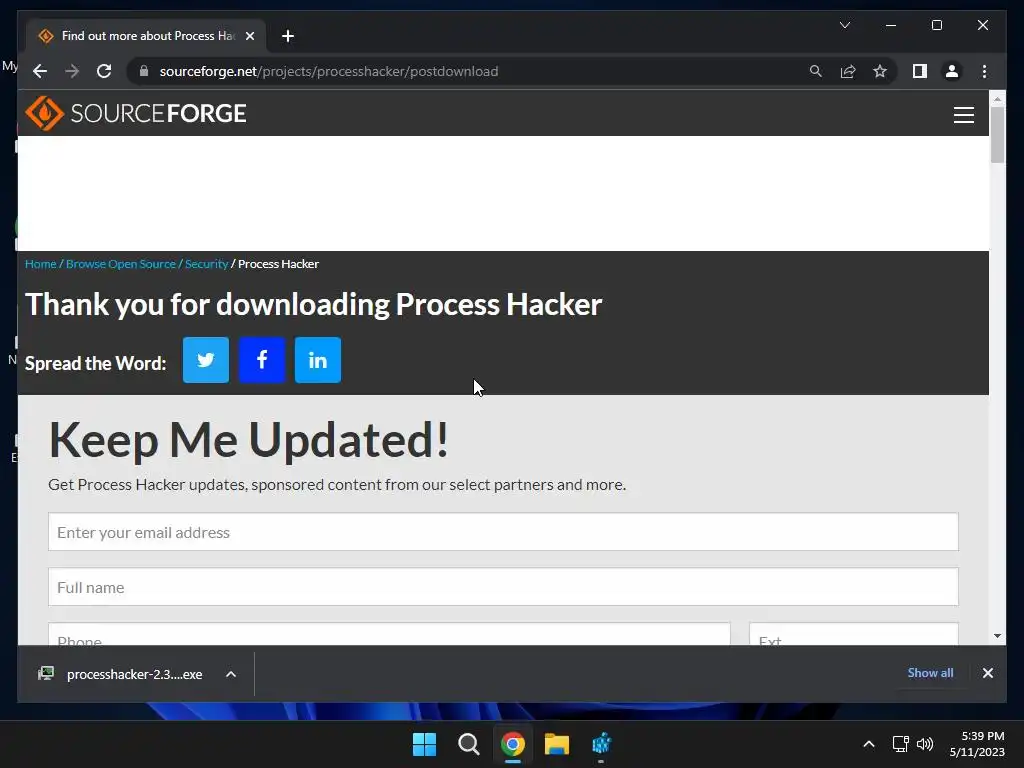
Task: Open the hamburger menu on SourceForge
Action: coord(963,115)
